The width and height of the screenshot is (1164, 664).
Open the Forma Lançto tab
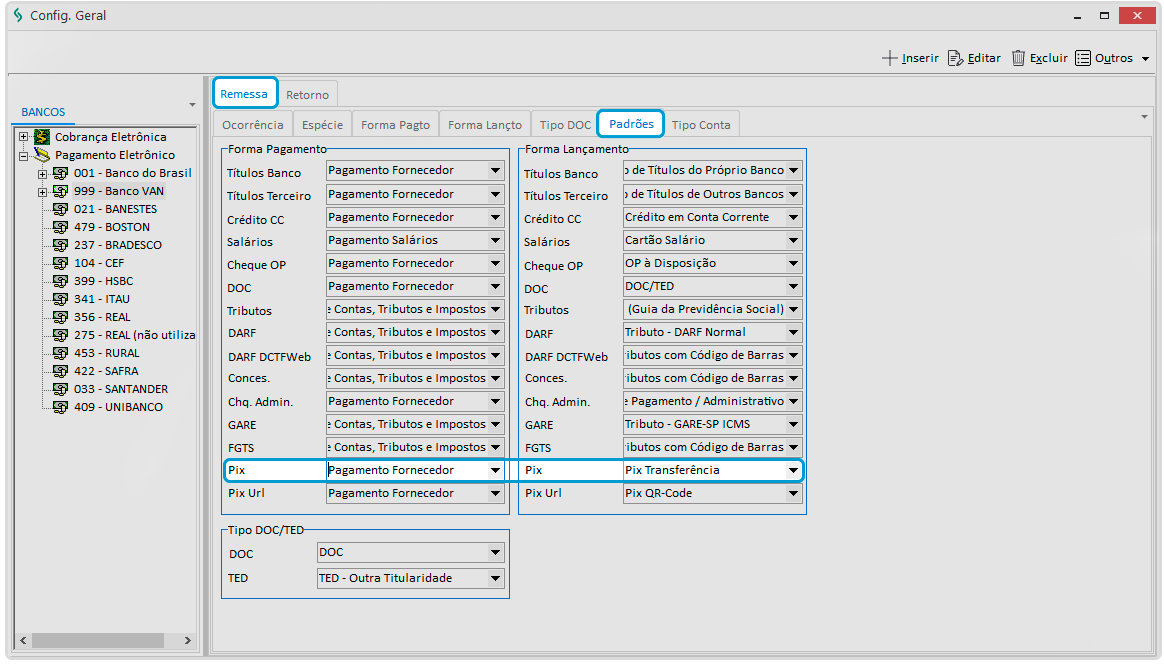(x=485, y=125)
